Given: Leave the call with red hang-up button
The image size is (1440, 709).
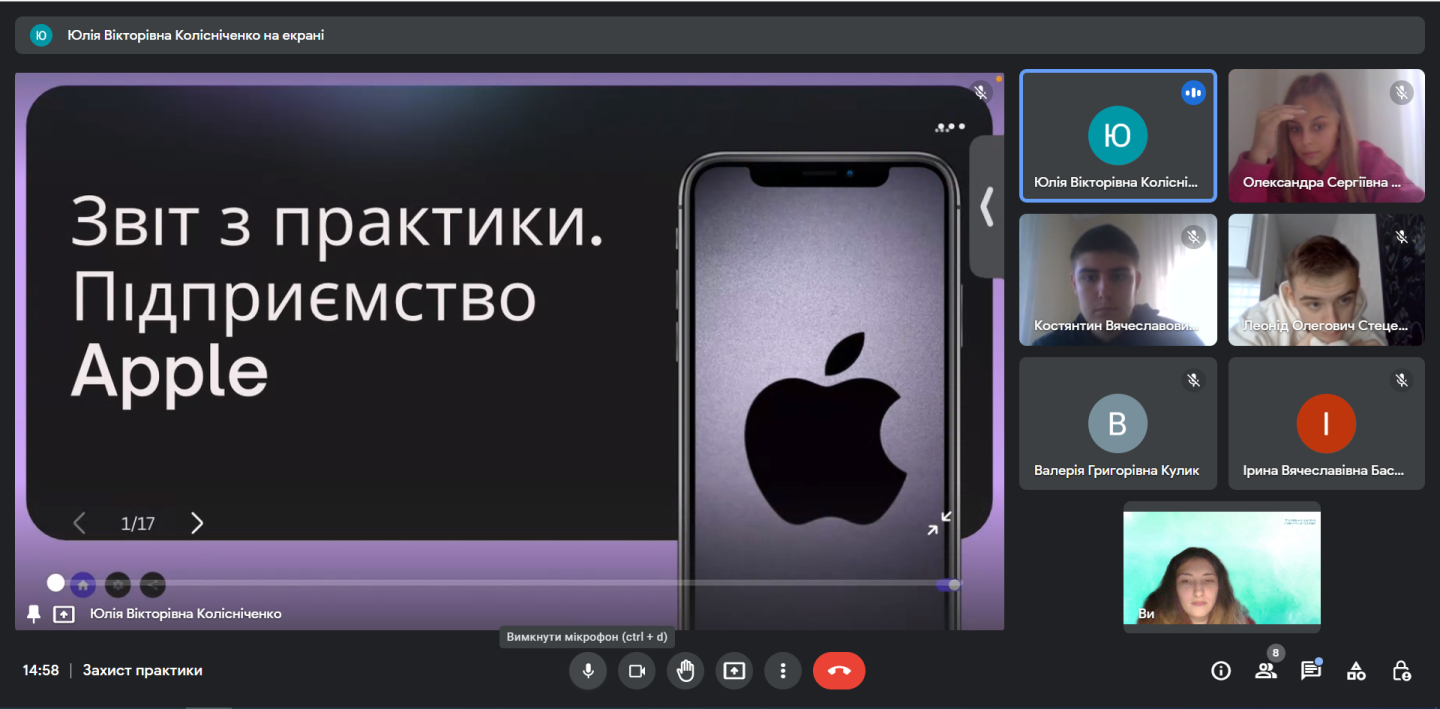Looking at the screenshot, I should [839, 671].
